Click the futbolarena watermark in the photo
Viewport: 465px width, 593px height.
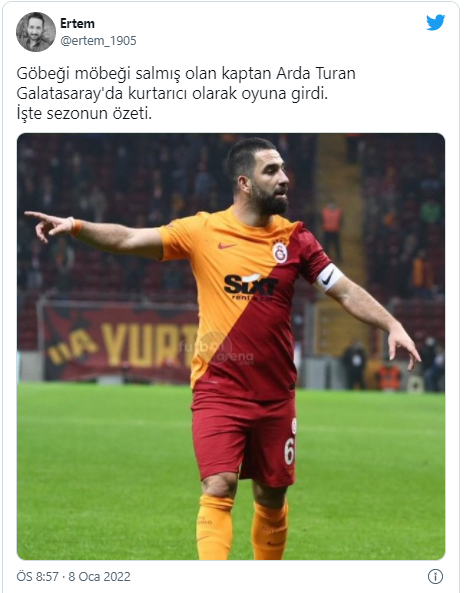pyautogui.click(x=217, y=349)
